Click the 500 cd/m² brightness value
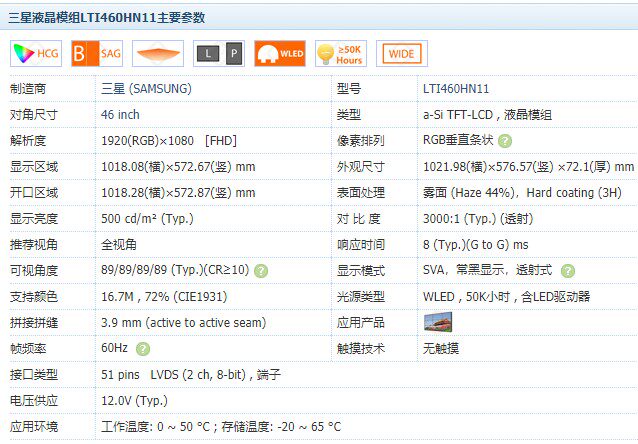The width and height of the screenshot is (638, 444). [x=147, y=219]
